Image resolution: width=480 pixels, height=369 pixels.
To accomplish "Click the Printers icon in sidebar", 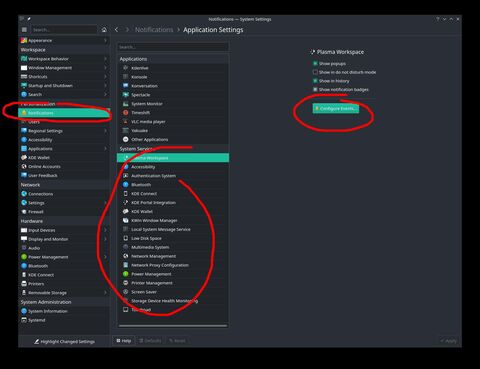I will [x=24, y=284].
